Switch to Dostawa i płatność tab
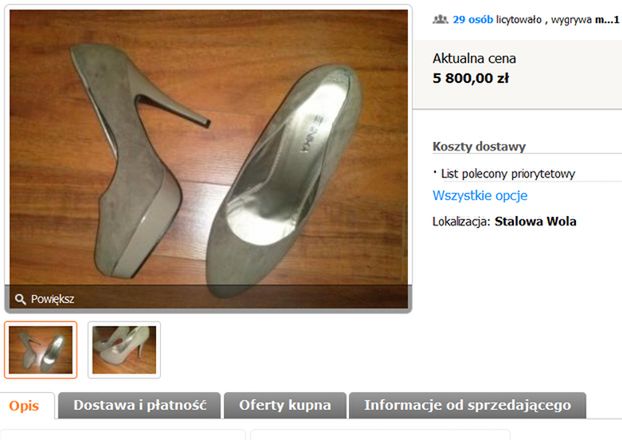 coord(140,405)
